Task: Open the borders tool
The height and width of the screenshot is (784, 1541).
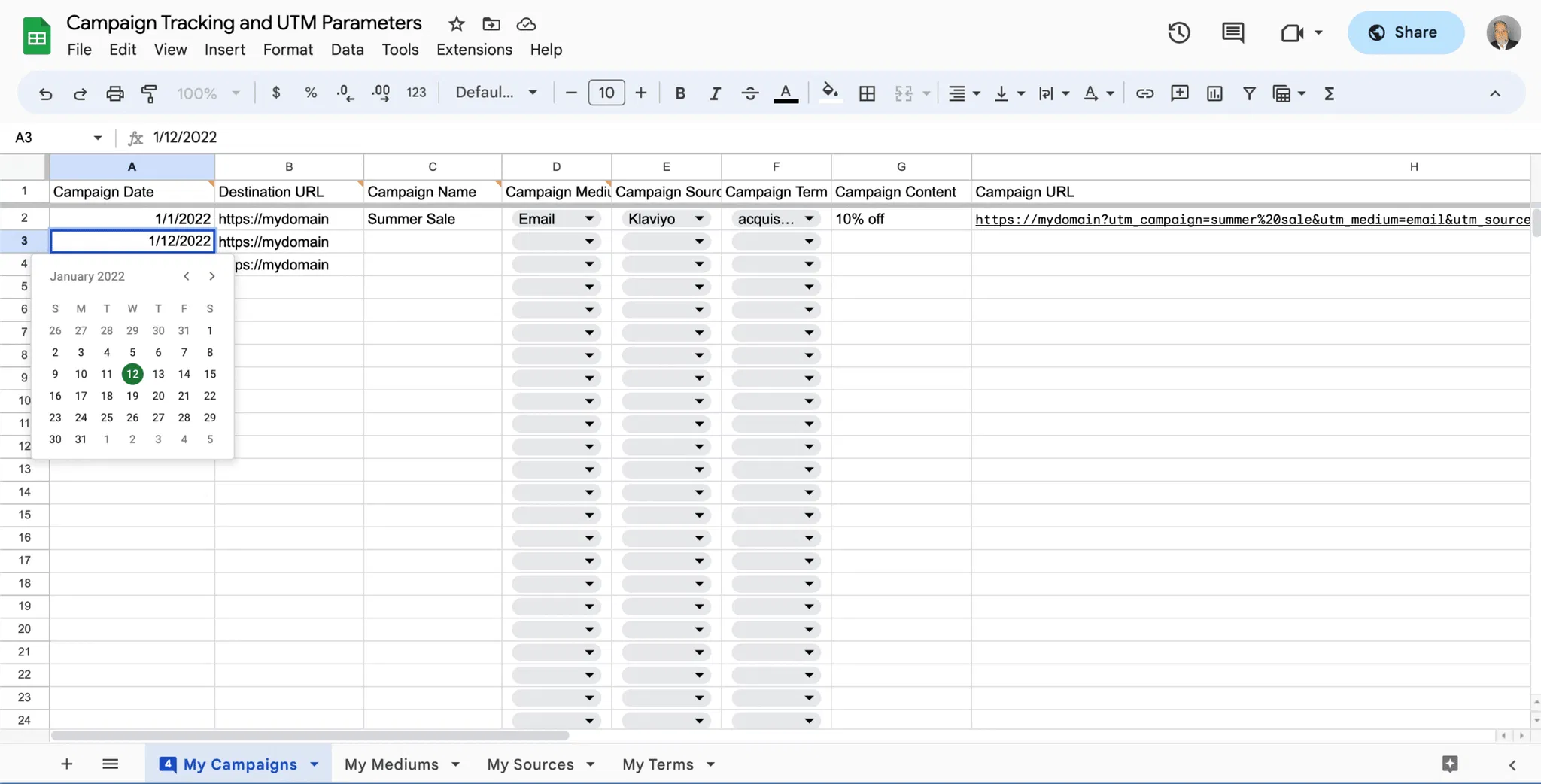Action: [867, 93]
